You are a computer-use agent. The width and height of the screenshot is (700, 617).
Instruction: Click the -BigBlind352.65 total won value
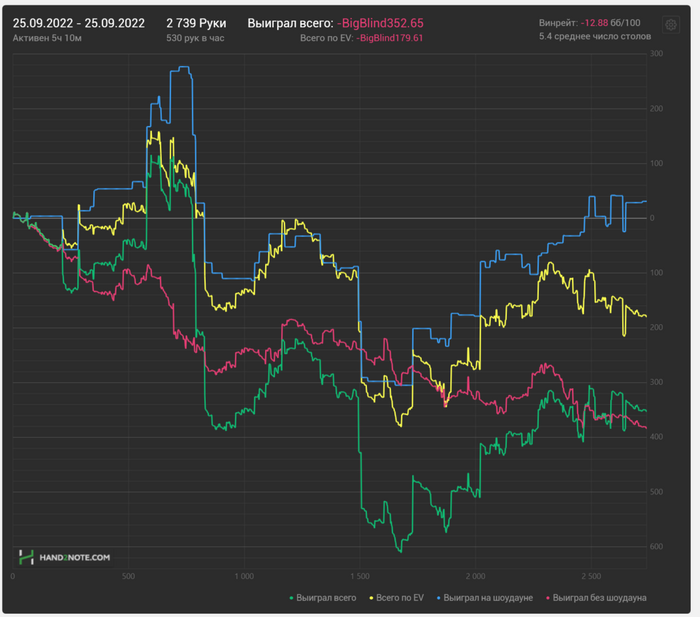click(381, 22)
